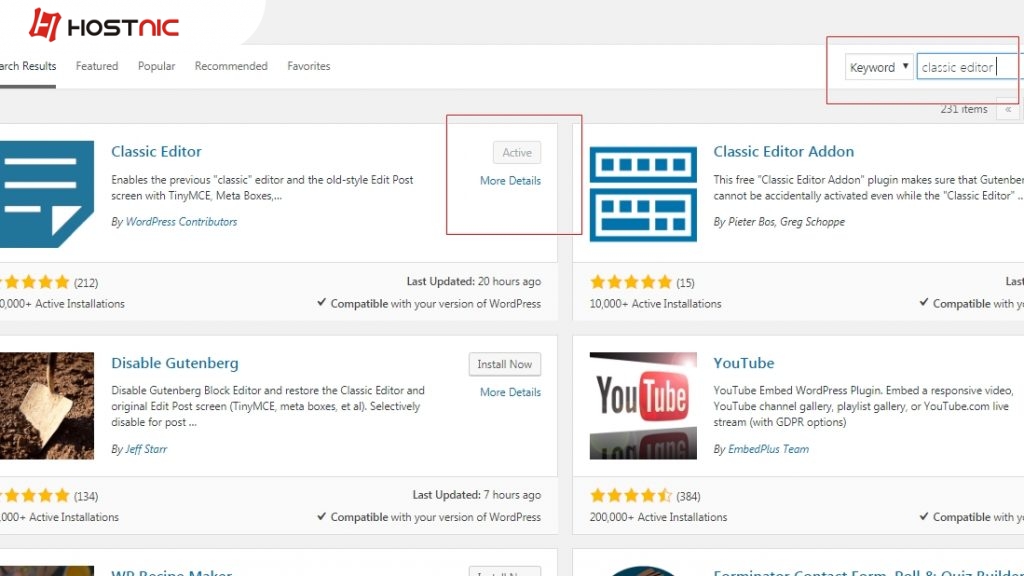Click the (15) ratings count
The width and height of the screenshot is (1024, 576).
[x=685, y=283]
